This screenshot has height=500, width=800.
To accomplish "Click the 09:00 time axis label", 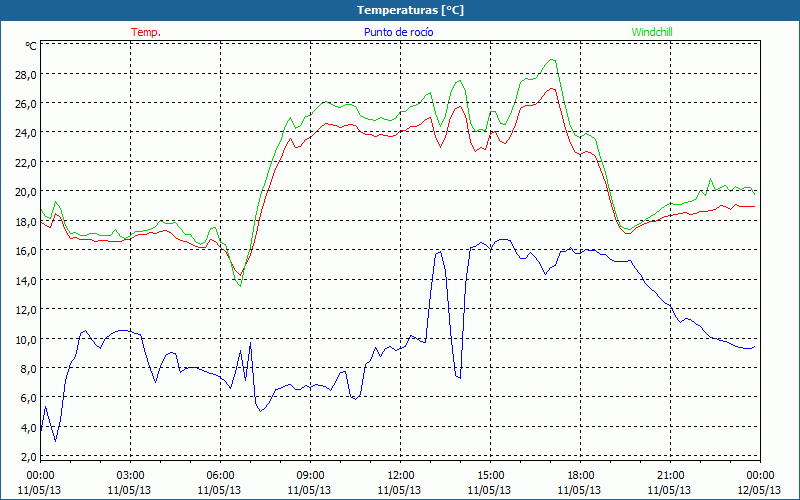I will [310, 476].
